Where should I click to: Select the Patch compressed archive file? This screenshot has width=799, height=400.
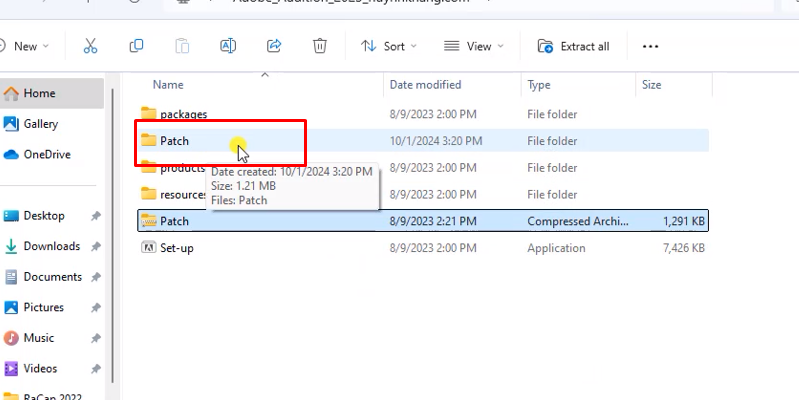(174, 221)
